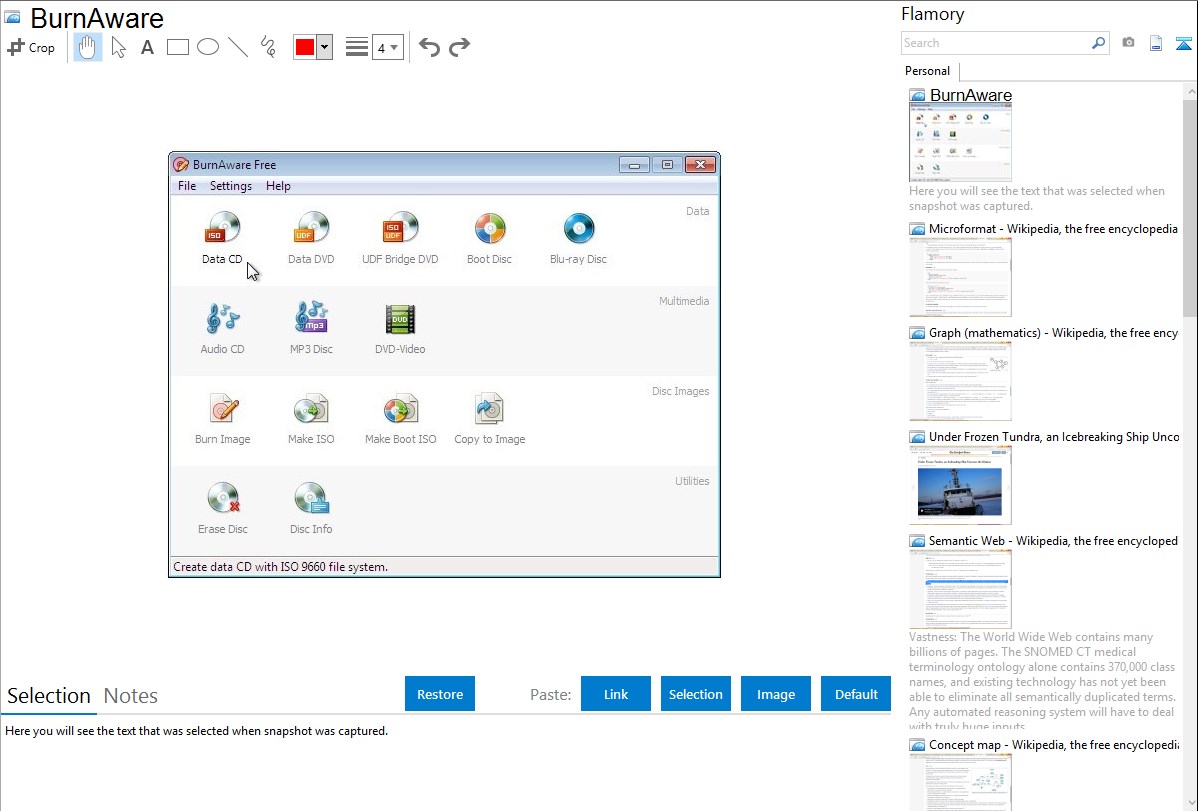
Task: Open the Under Frozen Tundra snapshot thumbnail
Action: (x=960, y=485)
